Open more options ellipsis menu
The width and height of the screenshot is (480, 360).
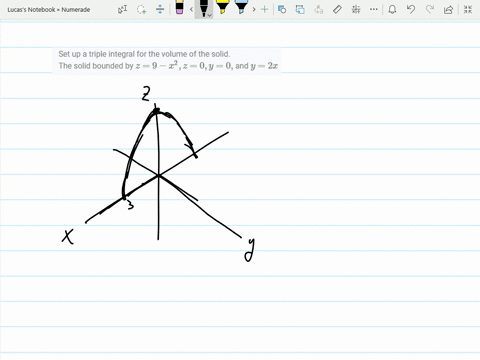pos(374,9)
